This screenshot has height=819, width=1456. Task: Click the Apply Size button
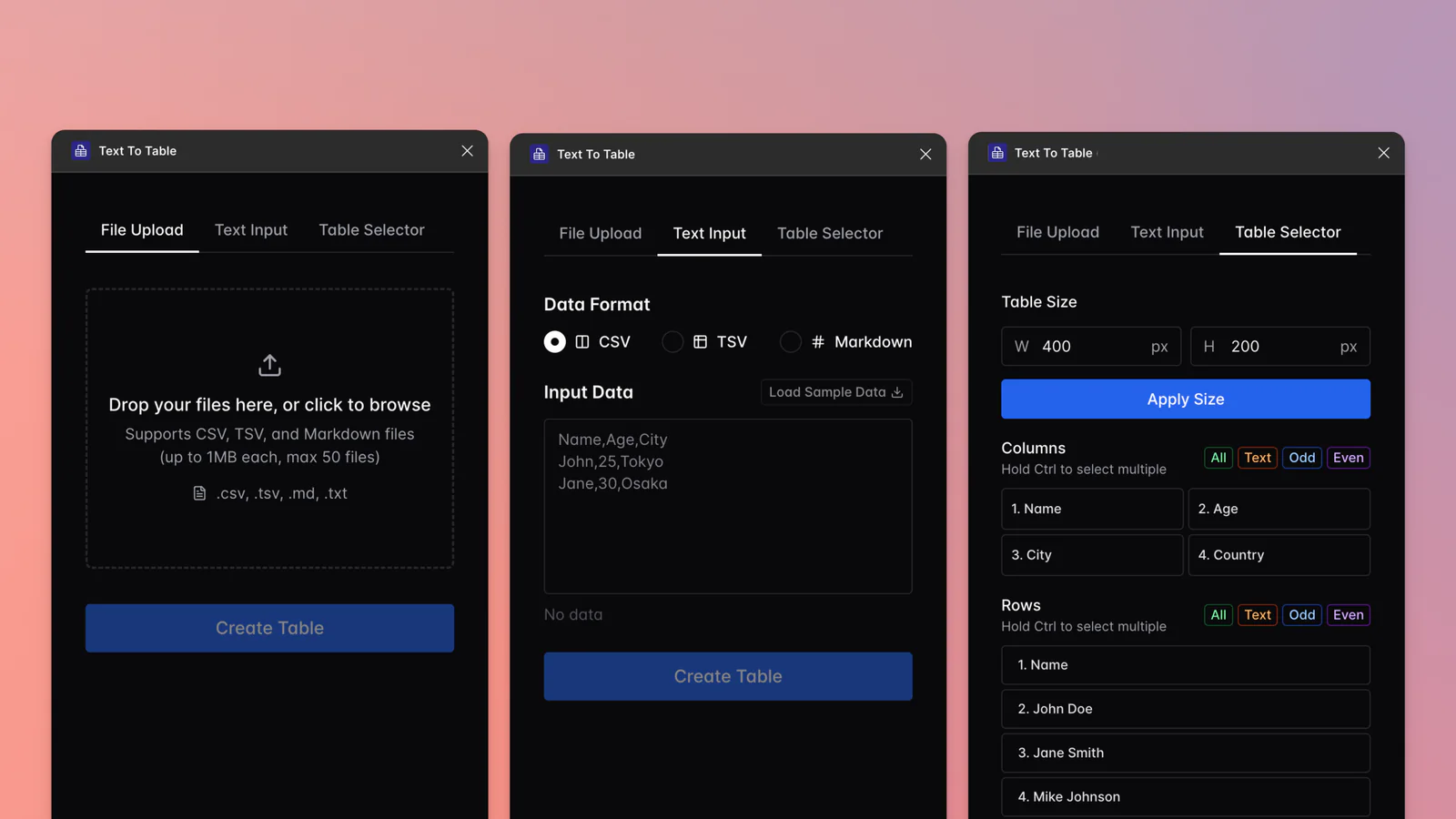tap(1186, 399)
